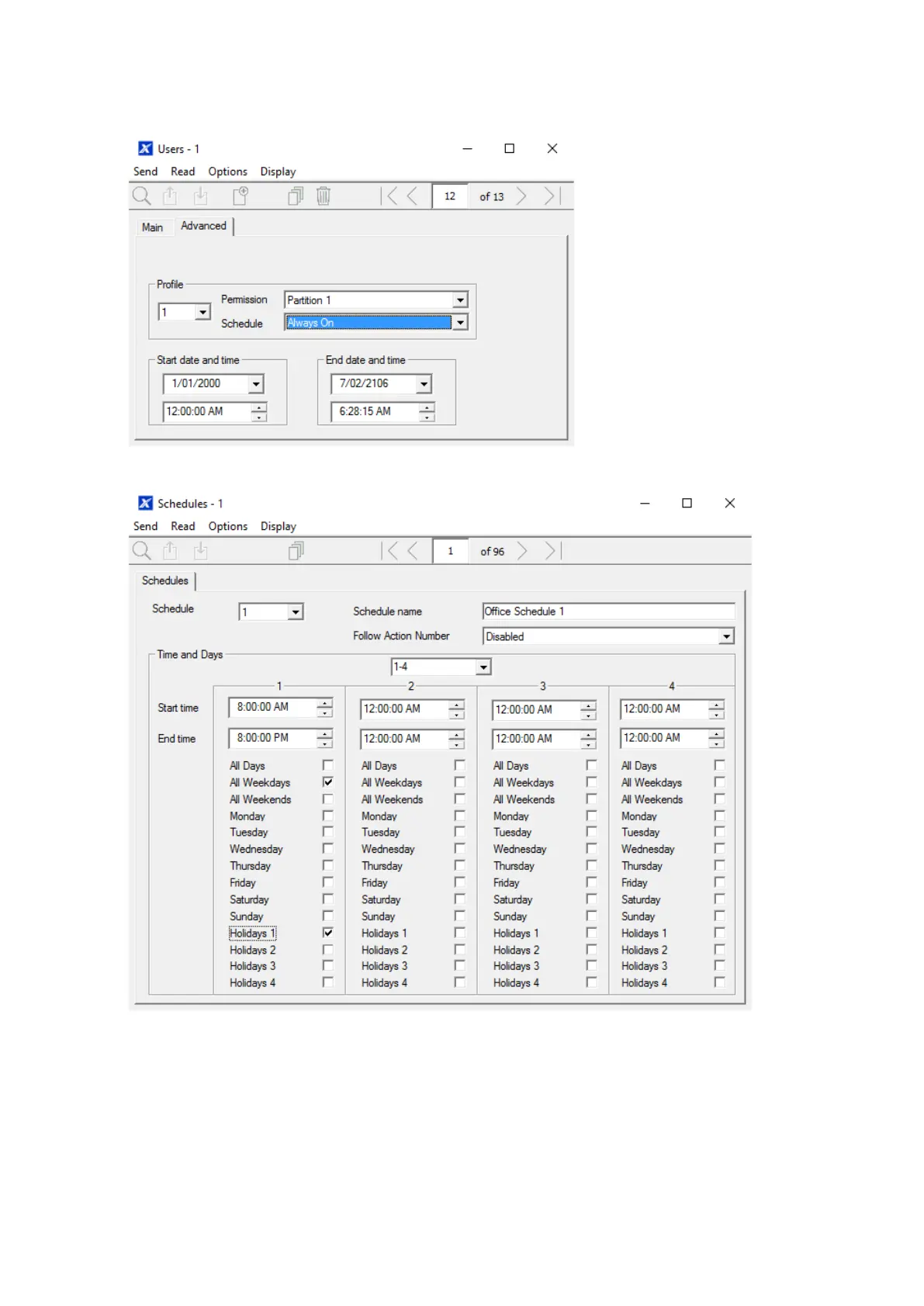
Task: Open the Start date 1/01/2000 dropdown
Action: [256, 384]
